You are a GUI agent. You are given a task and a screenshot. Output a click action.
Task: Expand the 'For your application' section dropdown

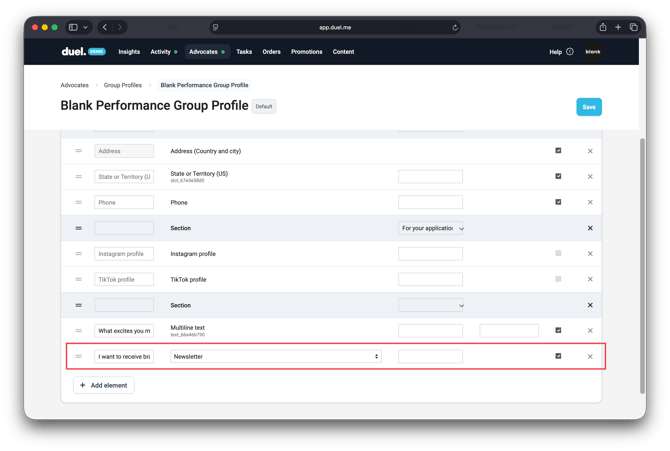click(431, 228)
